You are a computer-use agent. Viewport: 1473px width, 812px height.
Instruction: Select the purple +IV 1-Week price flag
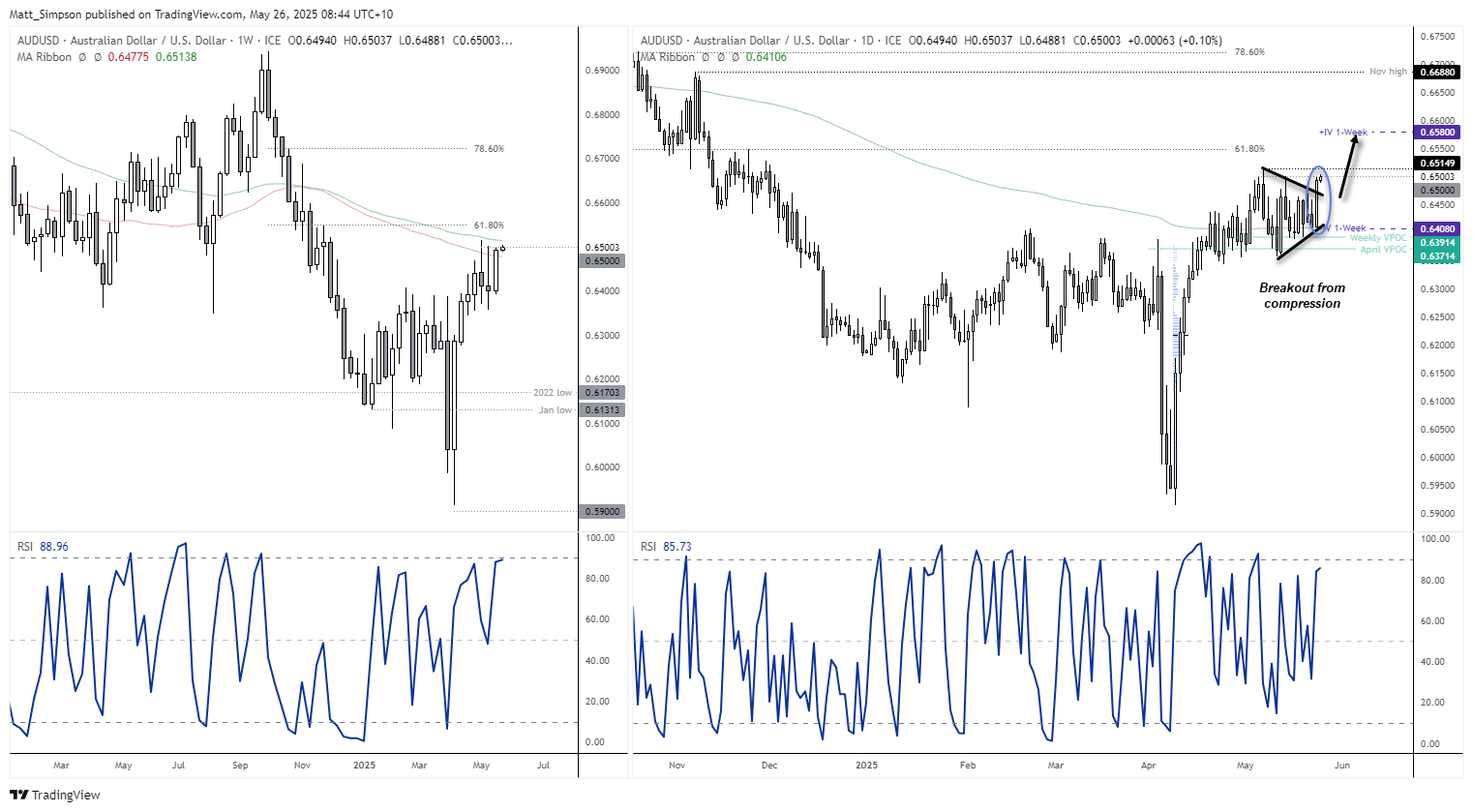point(1436,133)
